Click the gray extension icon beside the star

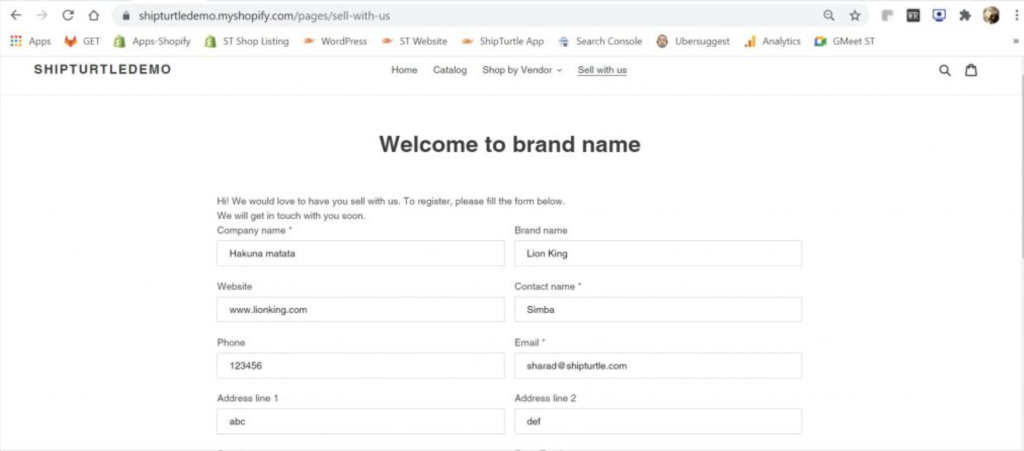[x=887, y=16]
